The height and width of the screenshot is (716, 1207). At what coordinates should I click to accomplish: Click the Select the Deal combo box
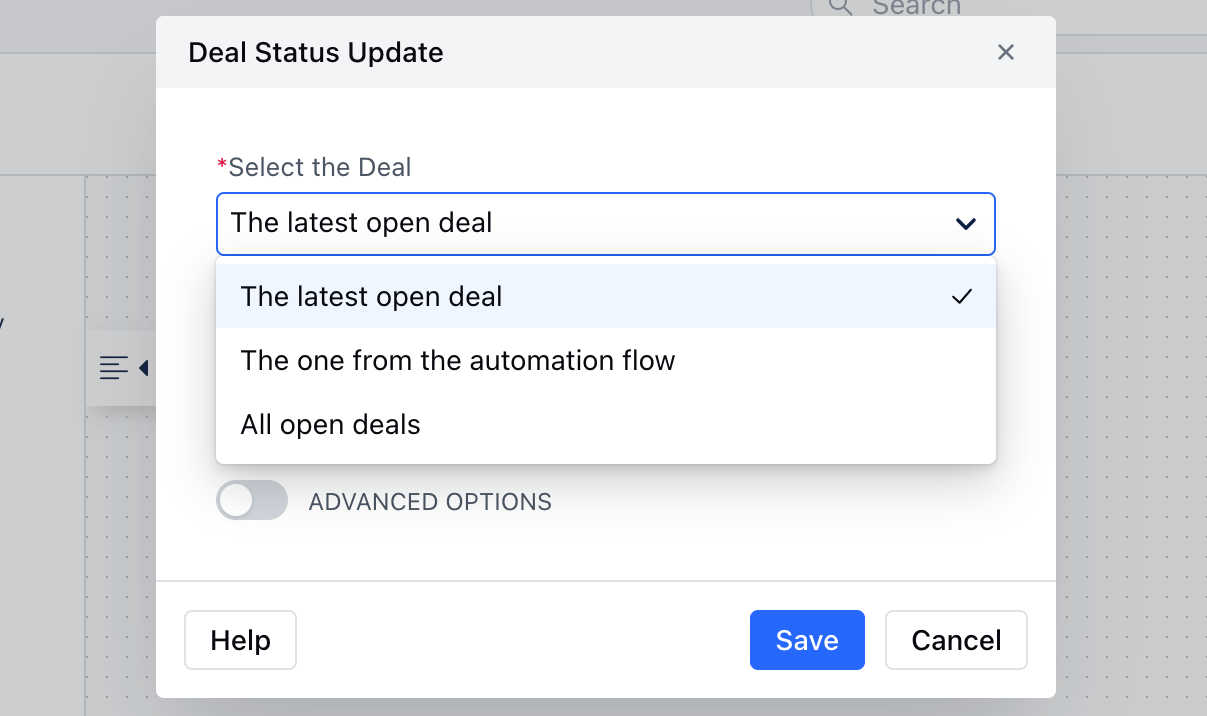606,223
